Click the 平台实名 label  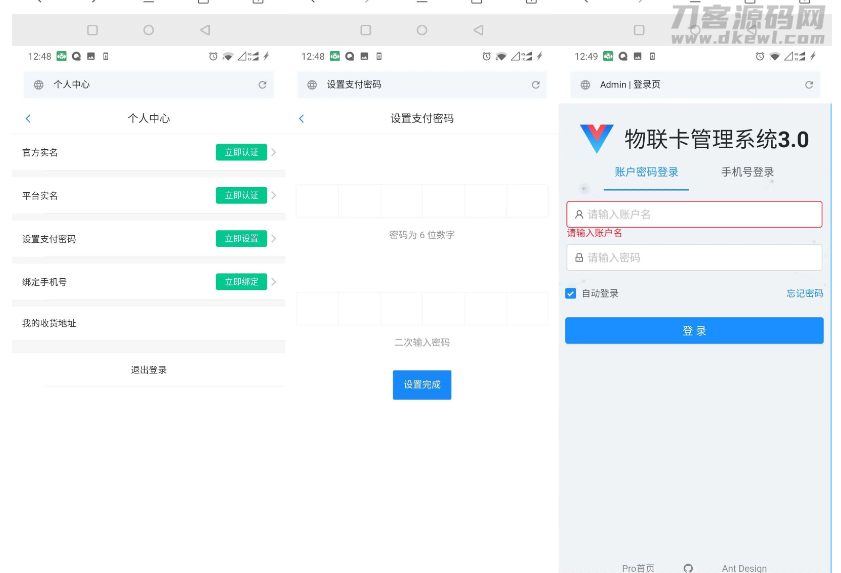[x=40, y=195]
